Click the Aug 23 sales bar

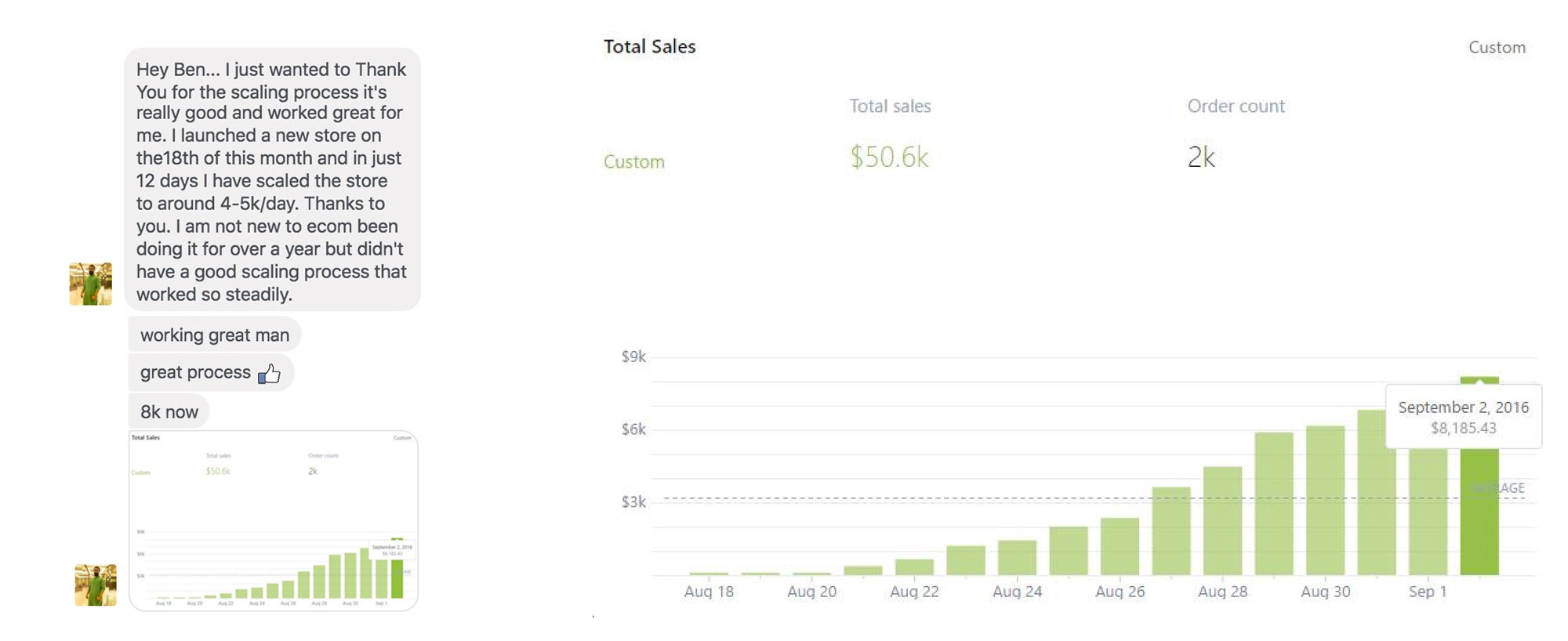[x=966, y=560]
